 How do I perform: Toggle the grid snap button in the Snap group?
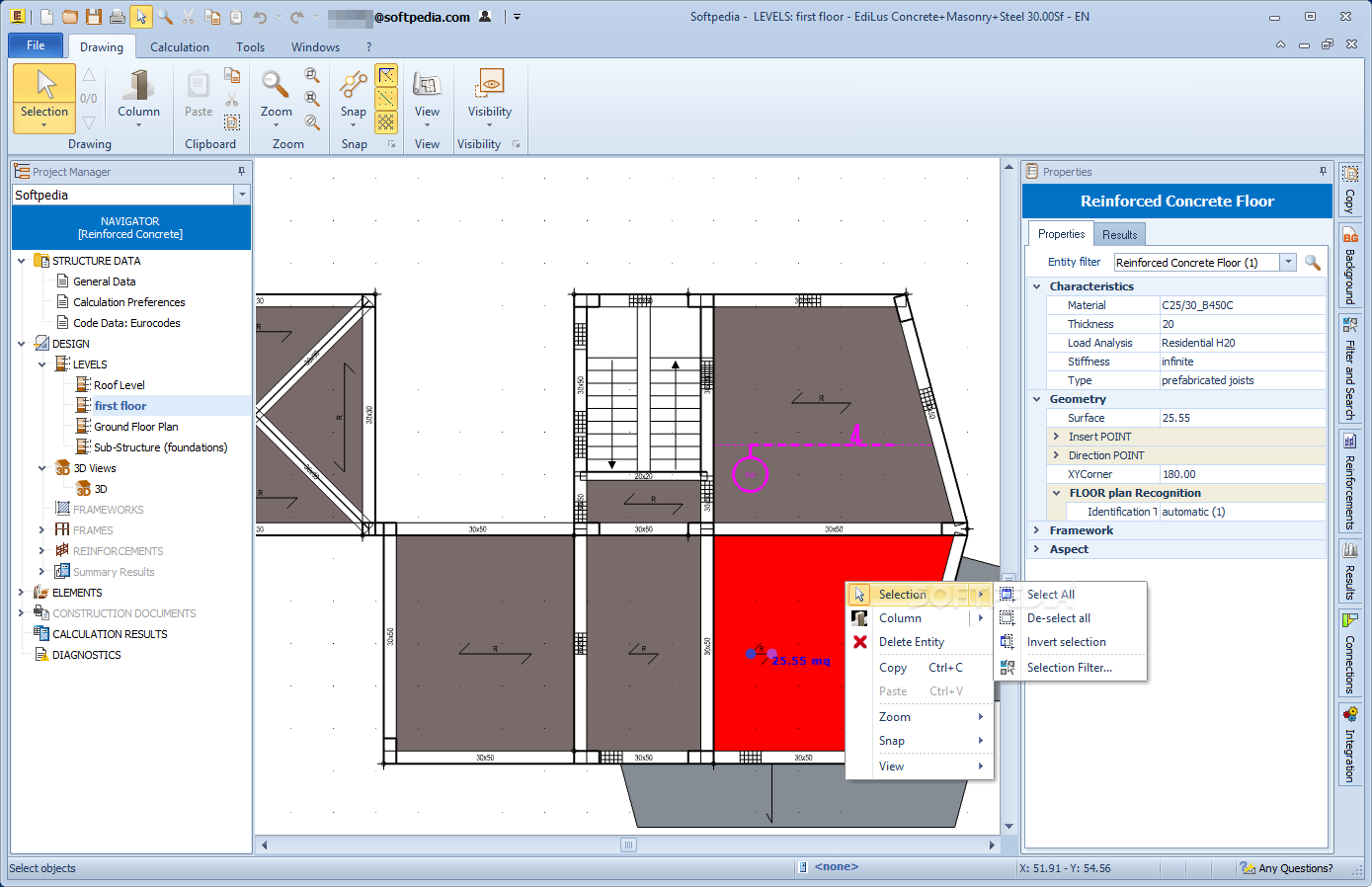click(386, 122)
